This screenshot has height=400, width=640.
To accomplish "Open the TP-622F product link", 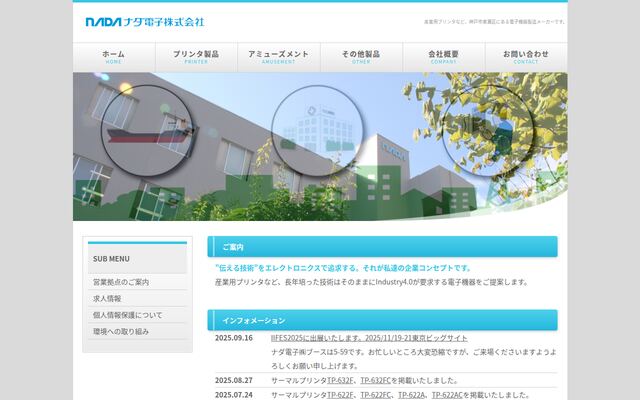I will tap(340, 395).
